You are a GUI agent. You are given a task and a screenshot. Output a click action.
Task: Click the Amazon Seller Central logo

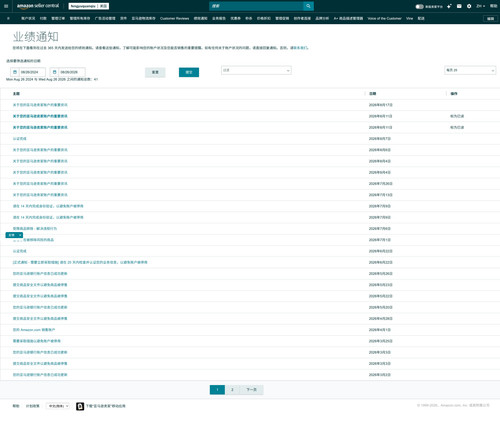click(x=38, y=6)
